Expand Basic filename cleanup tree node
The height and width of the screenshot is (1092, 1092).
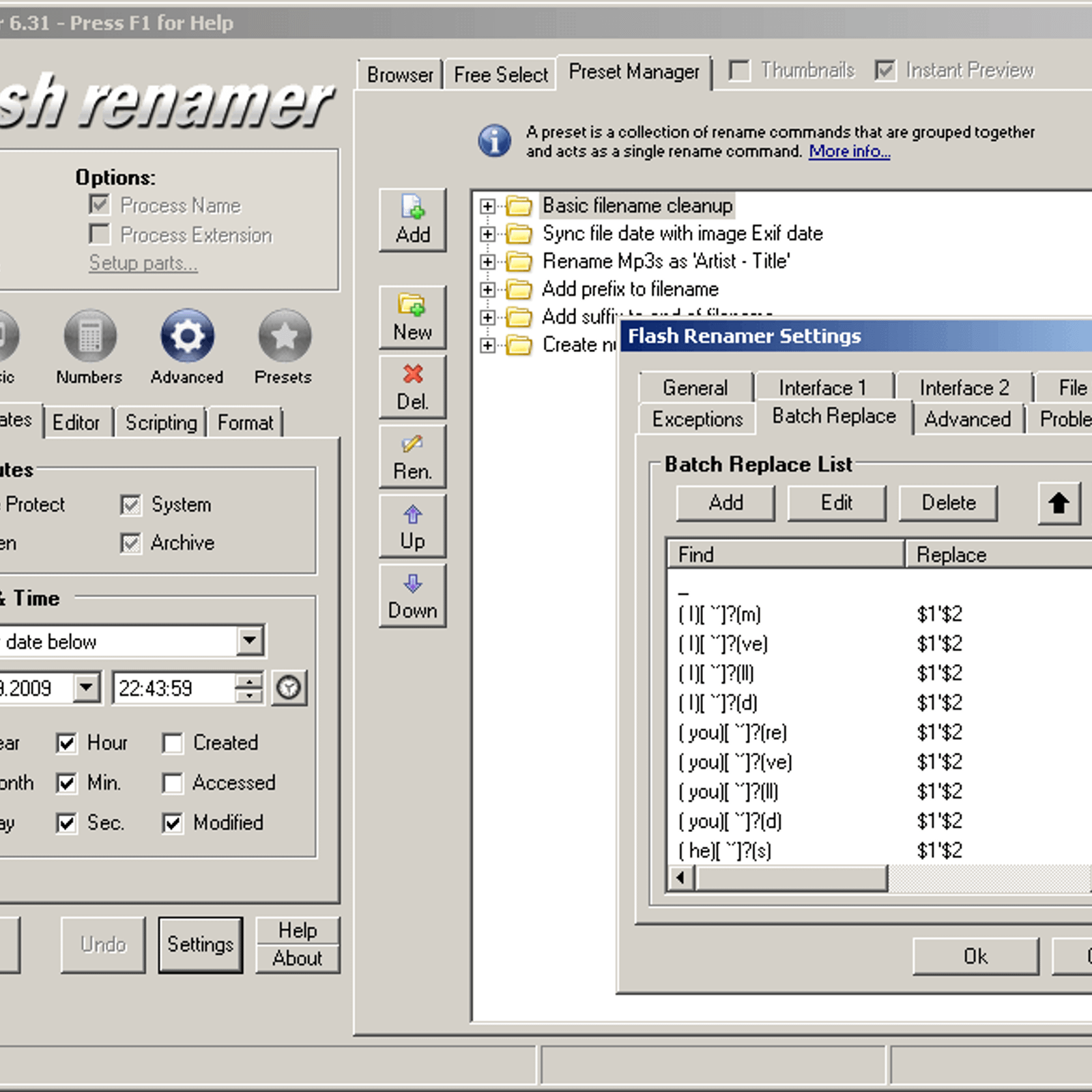[487, 206]
